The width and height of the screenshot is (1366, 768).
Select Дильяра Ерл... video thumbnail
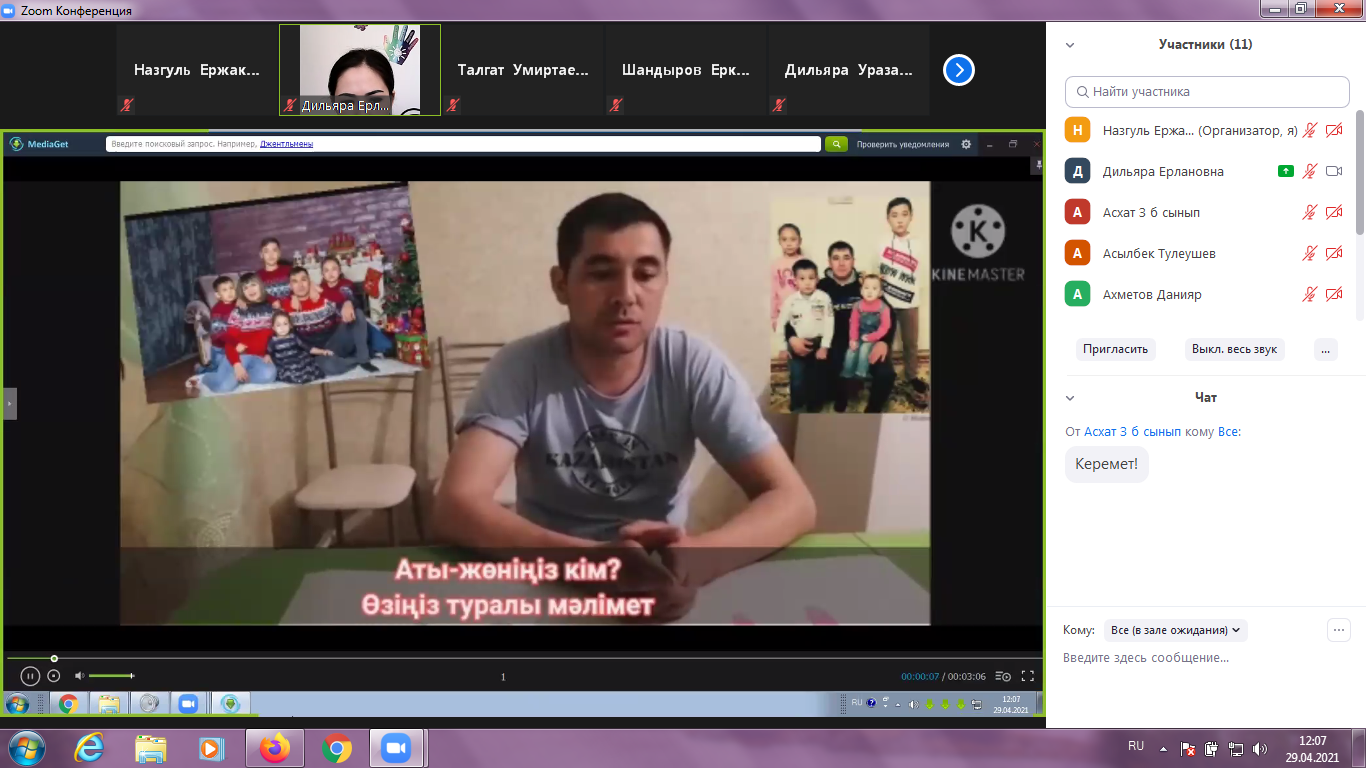(x=360, y=70)
